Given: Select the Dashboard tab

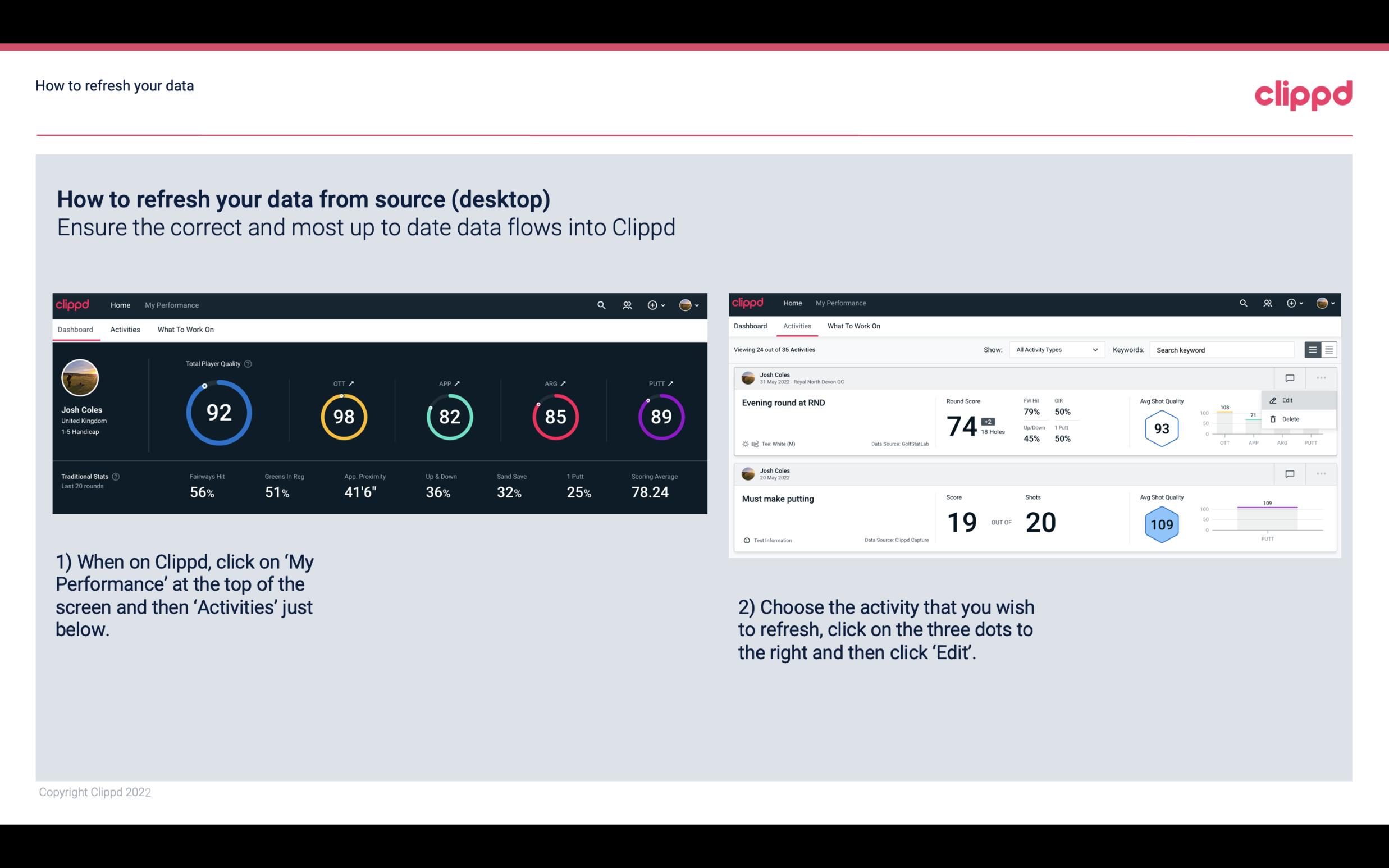Looking at the screenshot, I should (76, 329).
